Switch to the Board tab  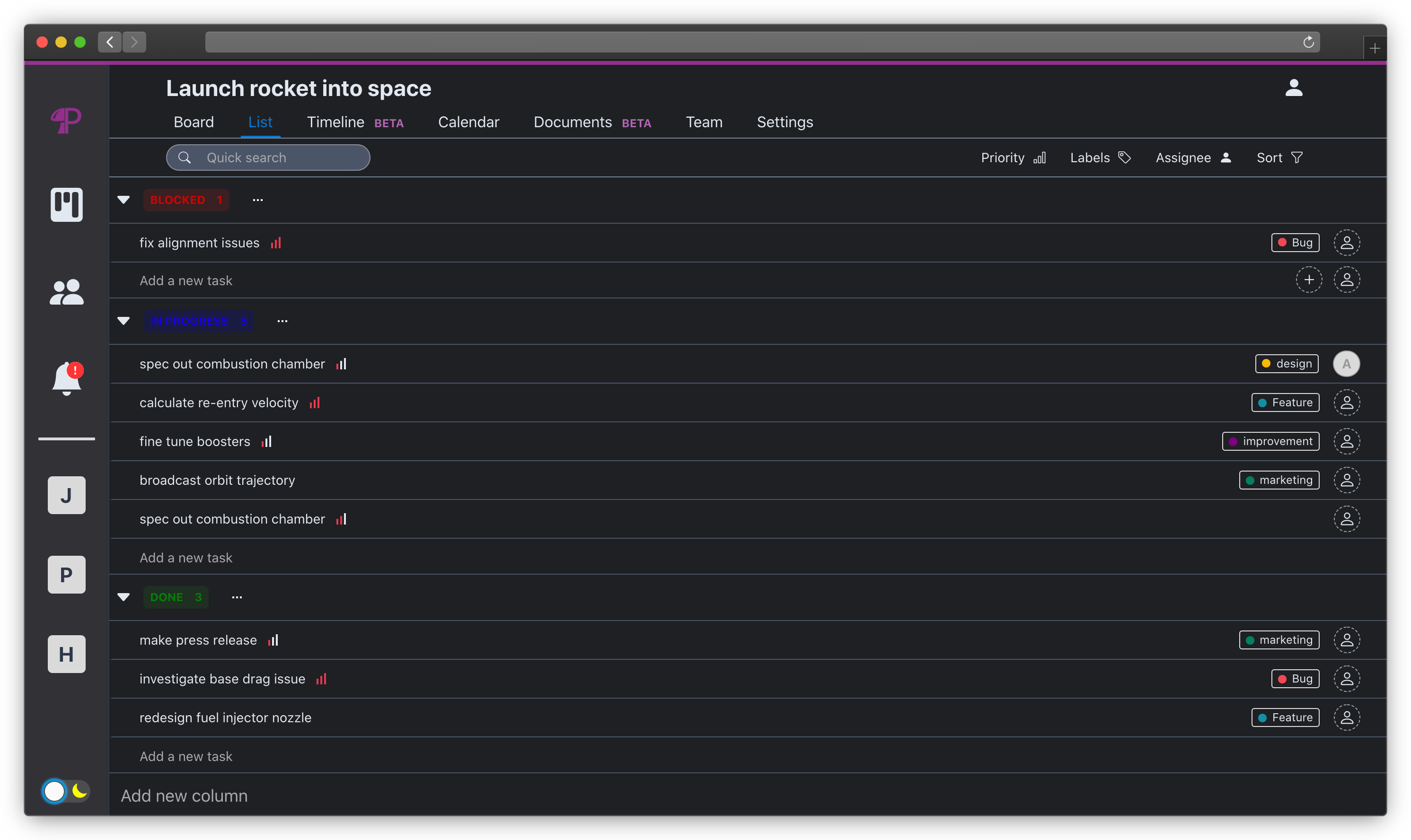tap(194, 122)
